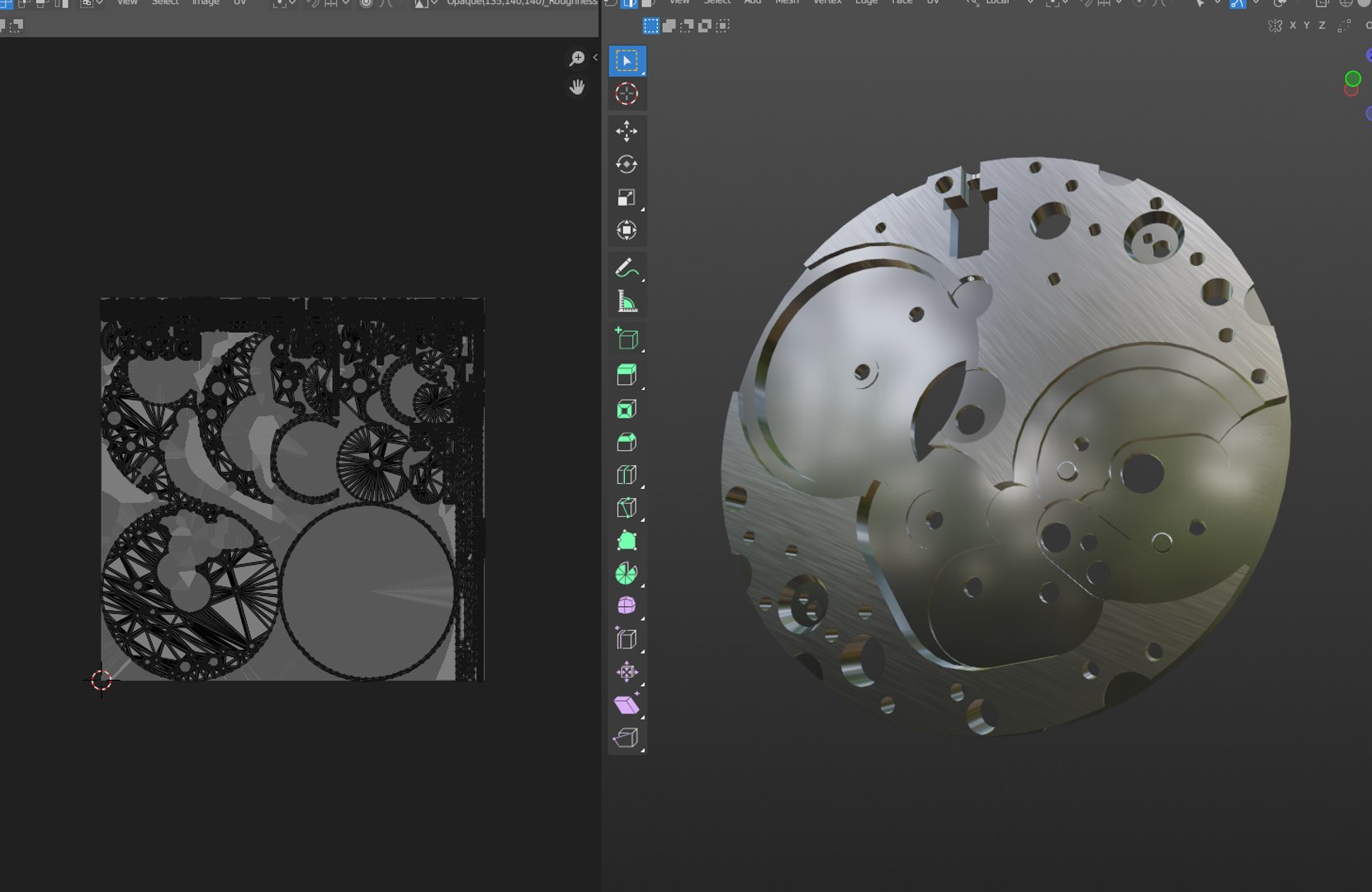Choose the Move tool in the toolbar
The width and height of the screenshot is (1372, 892).
click(627, 131)
